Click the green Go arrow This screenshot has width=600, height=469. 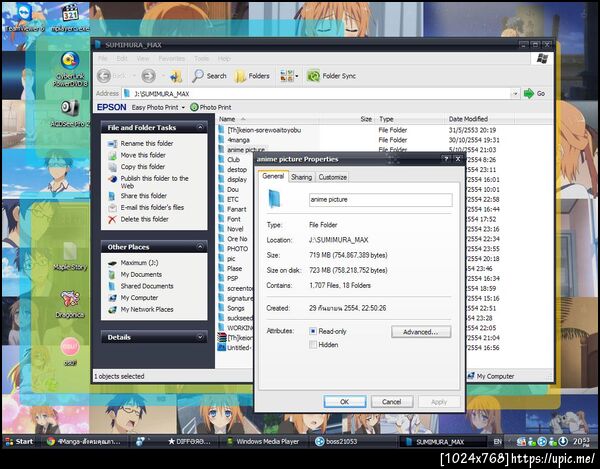[528, 93]
